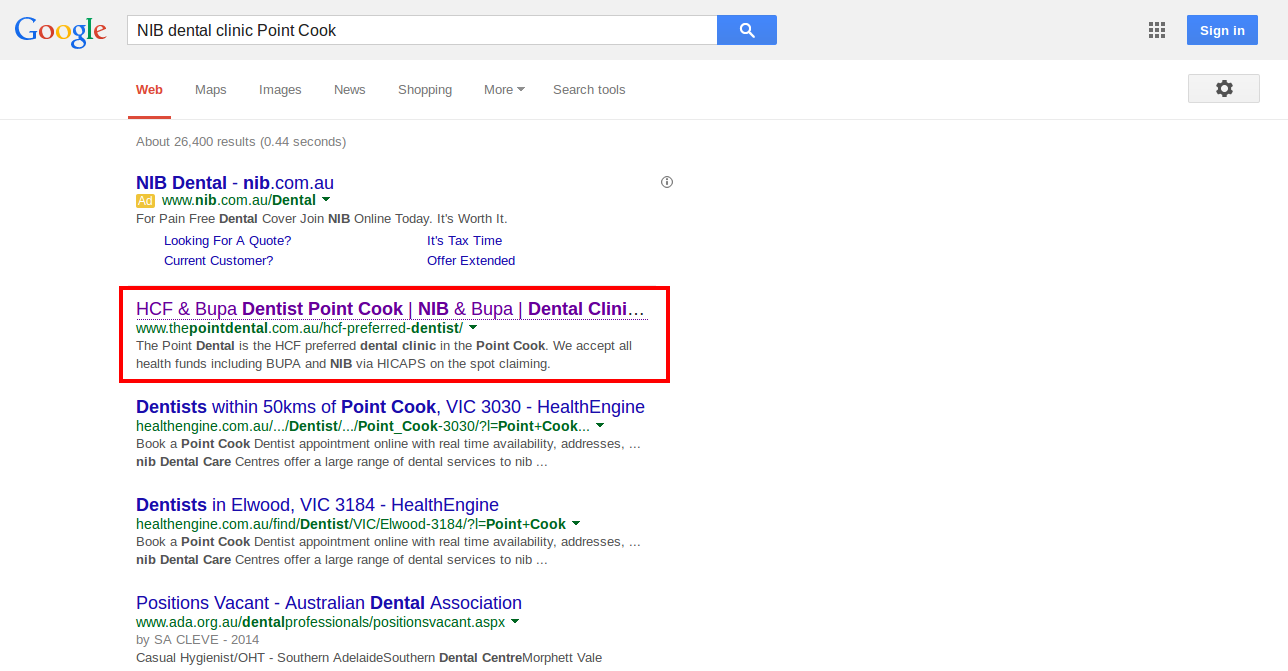Open Dentists within 50kms of Point Cook result
Viewport: 1288px width, 671px height.
pyautogui.click(x=390, y=407)
